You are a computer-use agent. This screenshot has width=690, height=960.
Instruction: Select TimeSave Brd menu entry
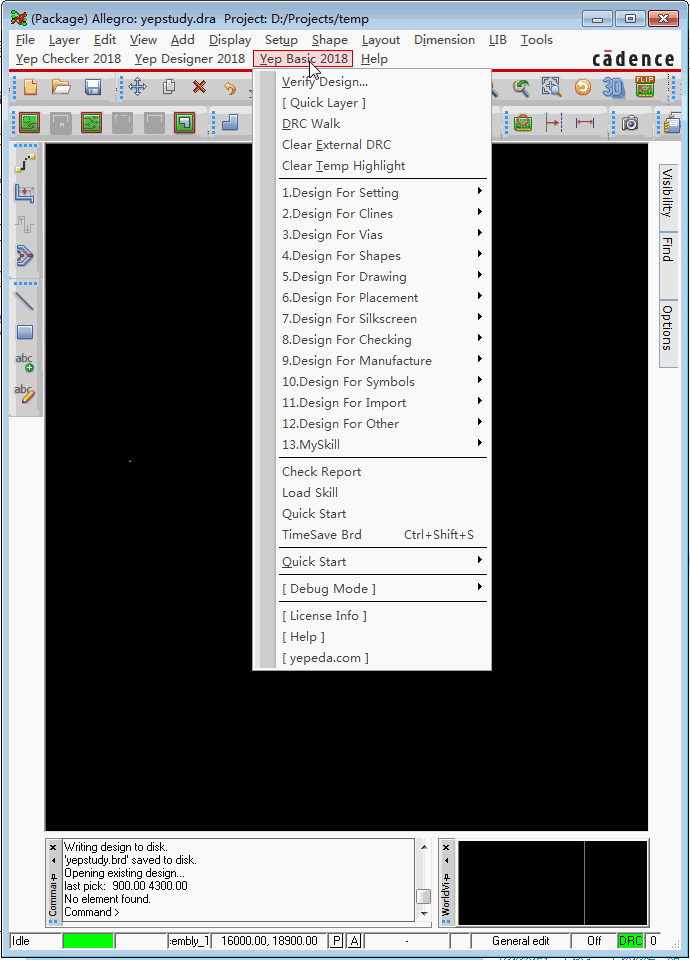coord(383,534)
